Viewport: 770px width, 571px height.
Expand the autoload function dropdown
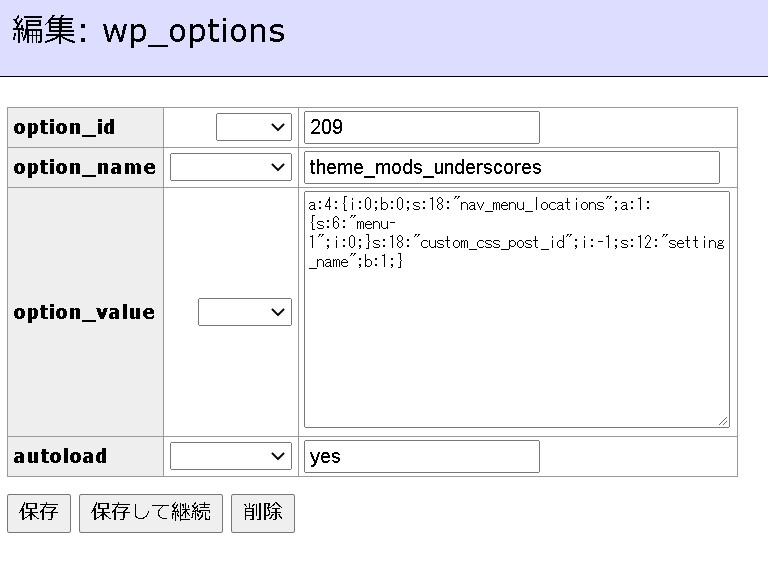231,456
